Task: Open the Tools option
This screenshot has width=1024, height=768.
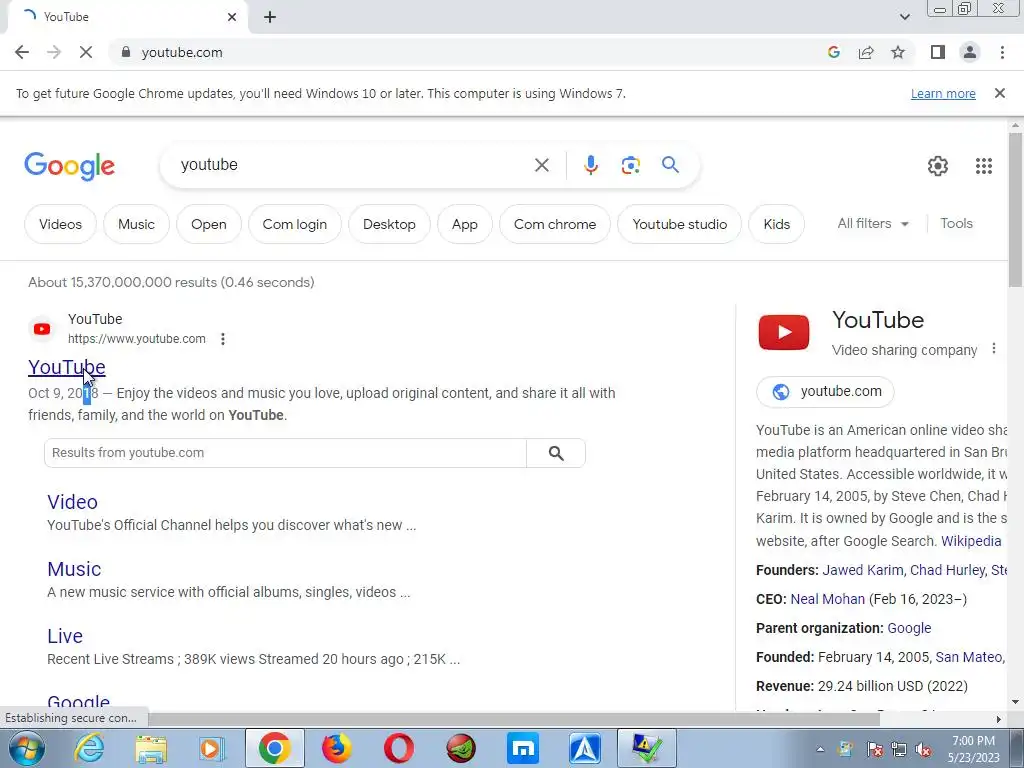Action: tap(956, 223)
